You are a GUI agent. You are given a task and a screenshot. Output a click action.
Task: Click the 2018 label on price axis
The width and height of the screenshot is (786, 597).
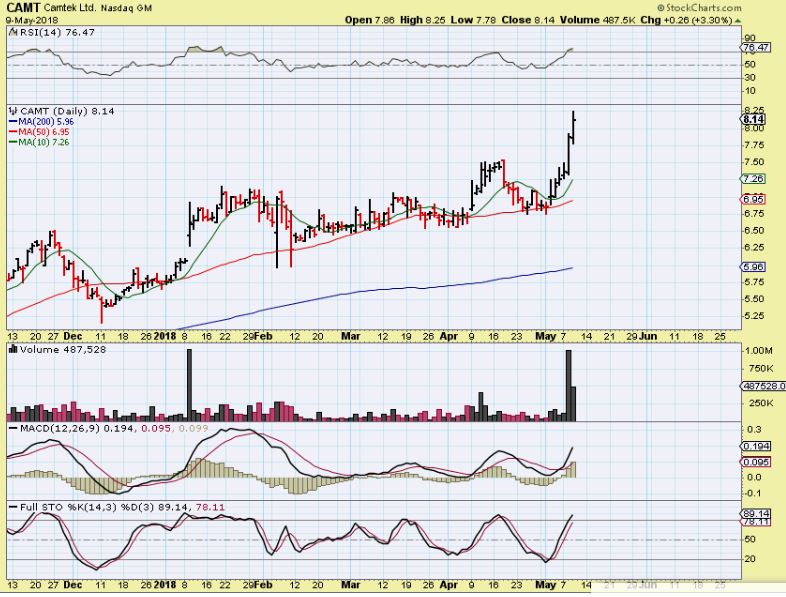point(164,336)
